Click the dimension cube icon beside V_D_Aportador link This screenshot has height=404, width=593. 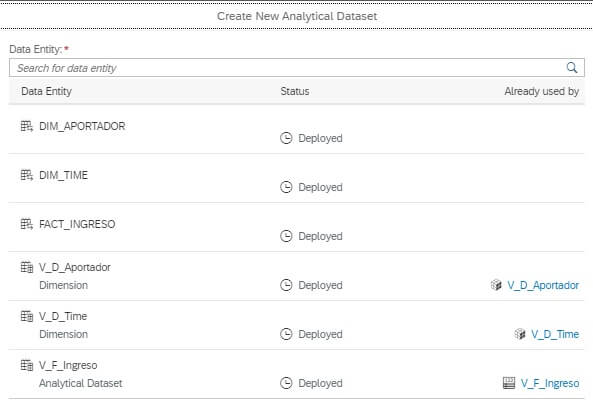pos(496,284)
